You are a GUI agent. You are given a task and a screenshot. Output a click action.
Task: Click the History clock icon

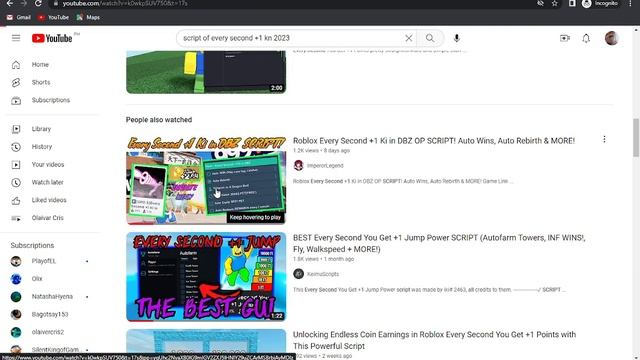pyautogui.click(x=16, y=147)
